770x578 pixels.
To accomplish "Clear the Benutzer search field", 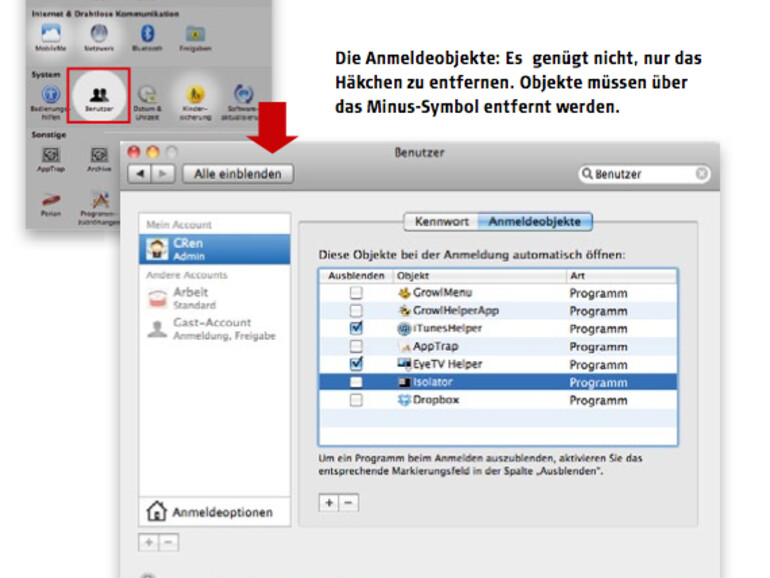I will pos(702,173).
